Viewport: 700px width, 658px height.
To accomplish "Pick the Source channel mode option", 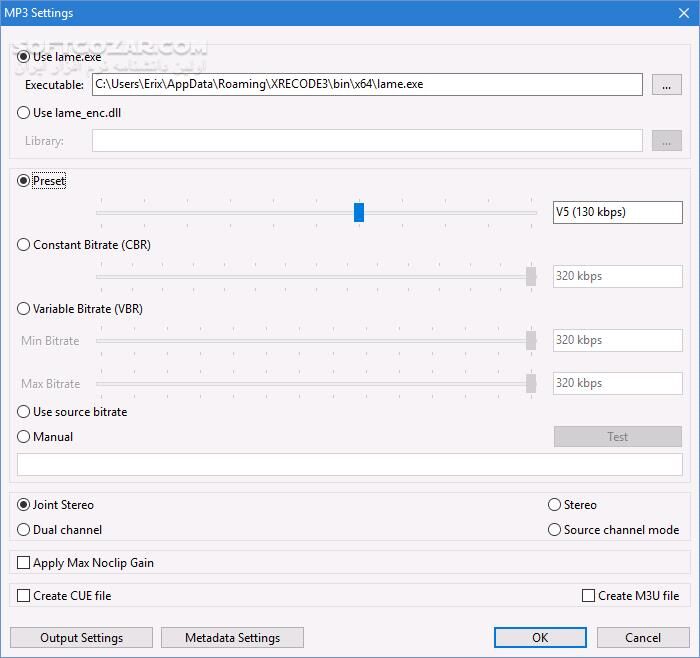I will click(554, 530).
